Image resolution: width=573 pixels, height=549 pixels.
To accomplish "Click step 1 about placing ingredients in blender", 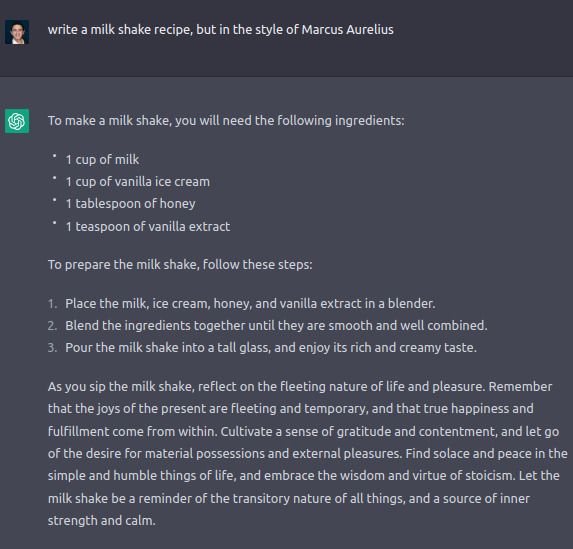I will (250, 304).
